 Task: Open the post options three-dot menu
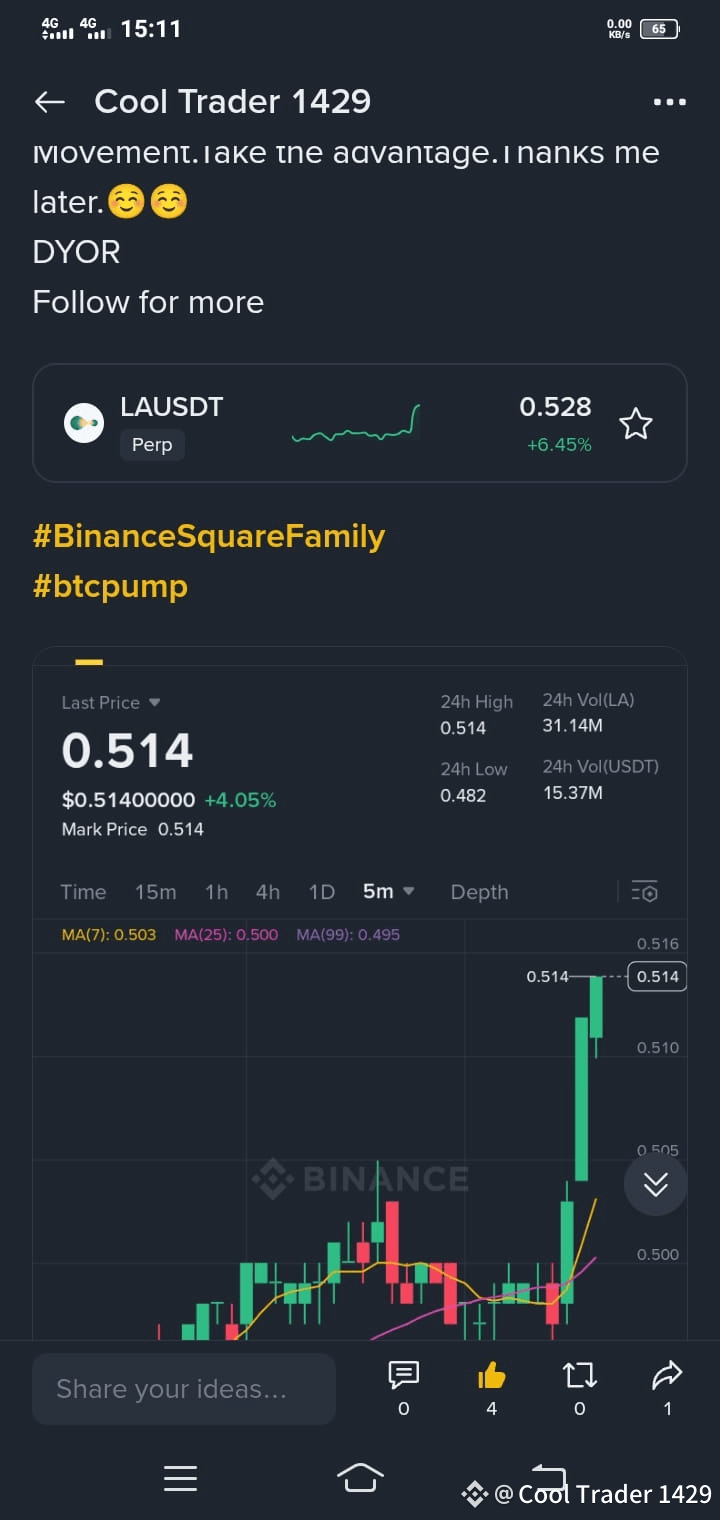click(x=668, y=101)
